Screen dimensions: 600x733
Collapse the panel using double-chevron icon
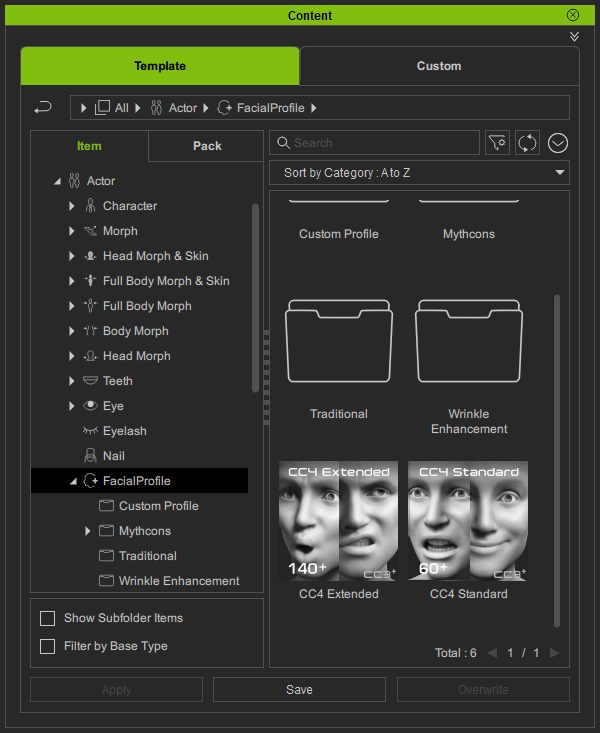click(574, 36)
